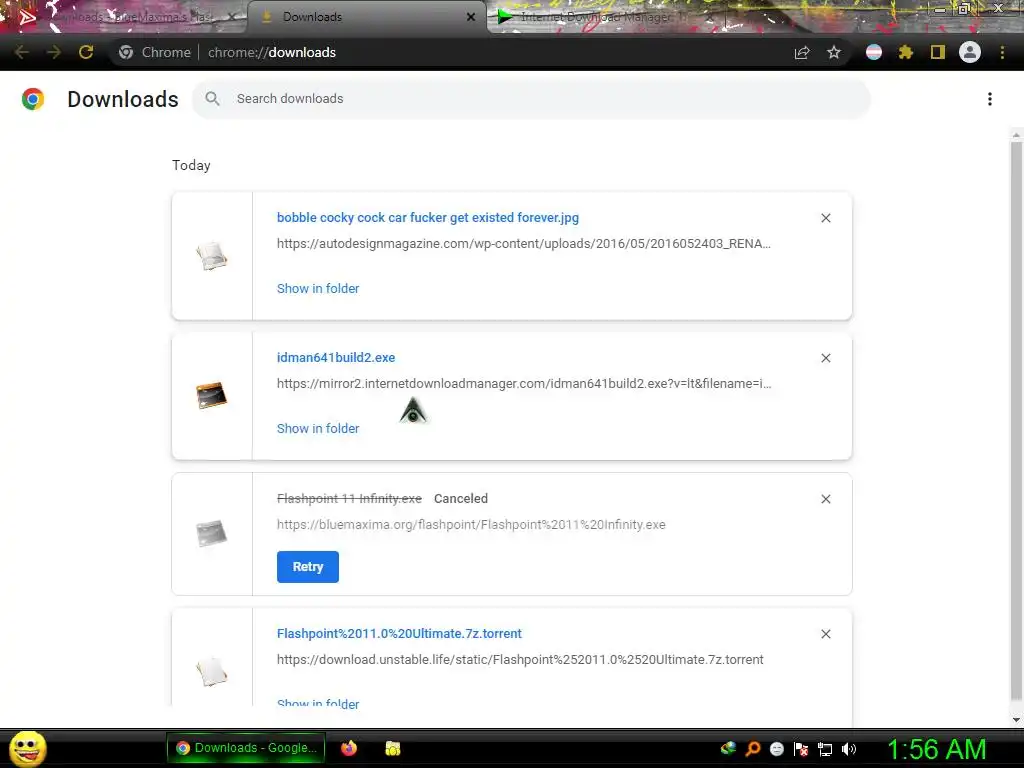Screen dimensions: 1024x768
Task: Click the torrent file icon
Action: 212,671
